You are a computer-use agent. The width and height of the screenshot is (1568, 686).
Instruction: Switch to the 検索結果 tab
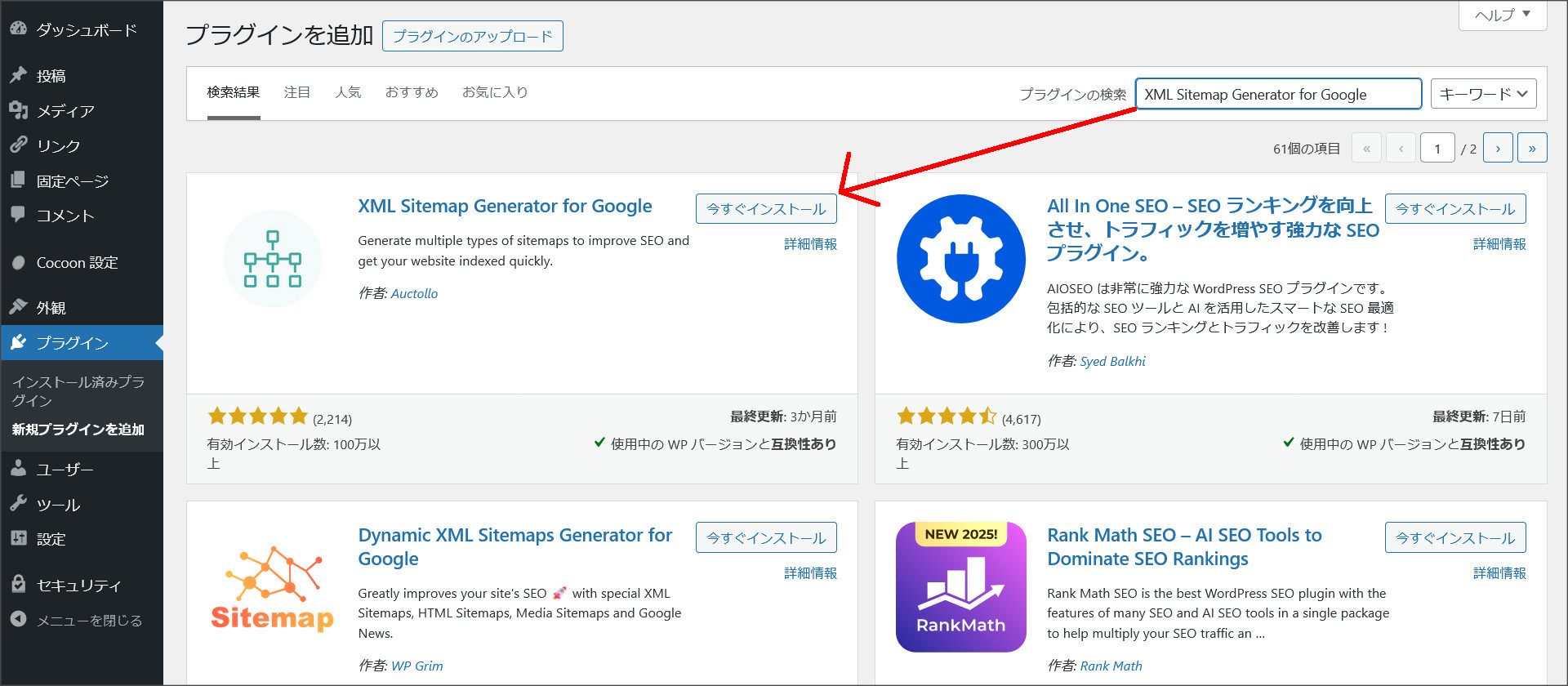click(234, 92)
